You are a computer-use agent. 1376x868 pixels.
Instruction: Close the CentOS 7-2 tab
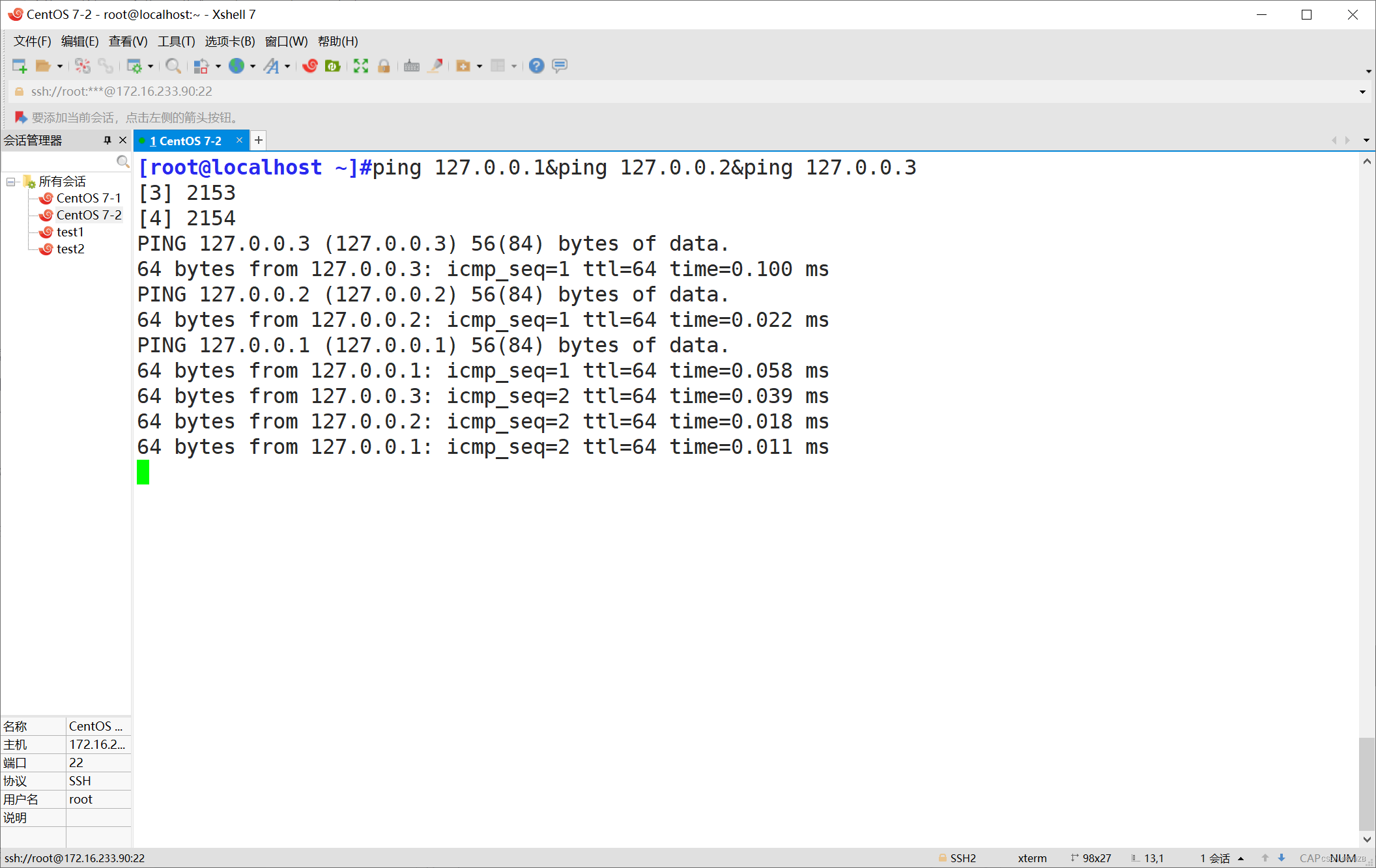tap(239, 141)
